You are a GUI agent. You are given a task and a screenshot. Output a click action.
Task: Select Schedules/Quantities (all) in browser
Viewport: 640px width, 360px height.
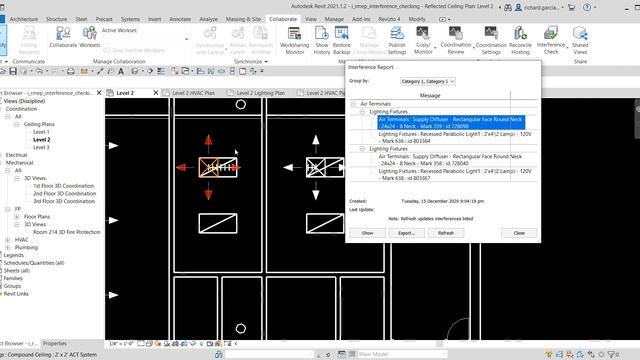pyautogui.click(x=34, y=263)
